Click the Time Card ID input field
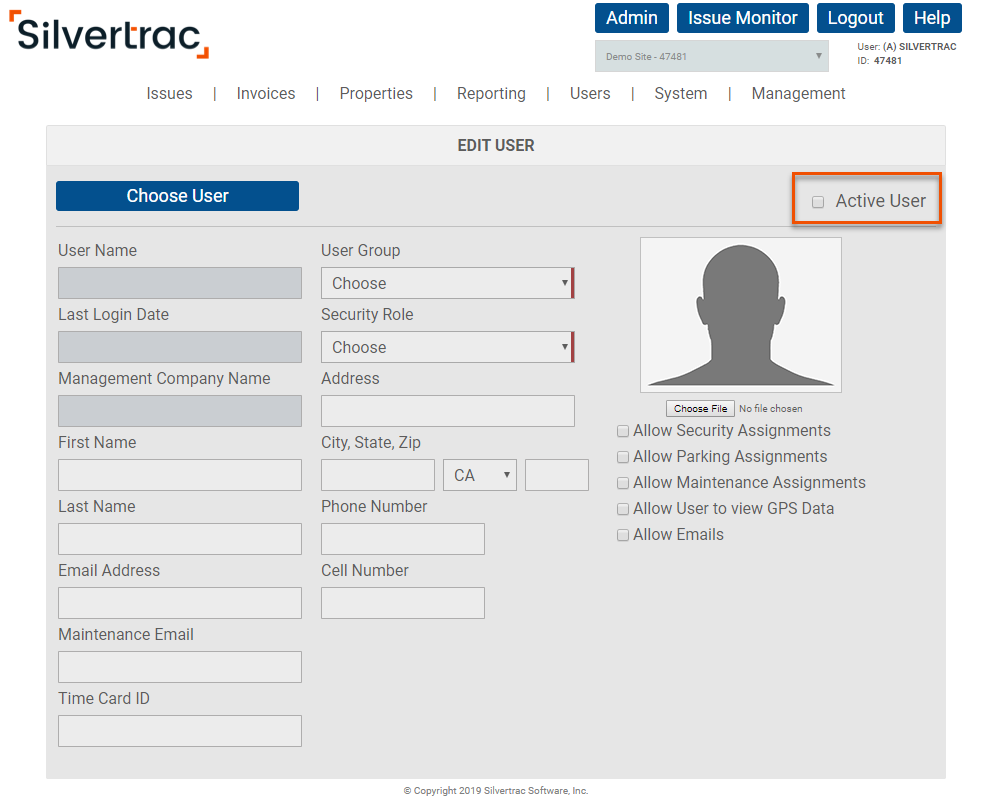Viewport: 990px width, 808px height. click(x=179, y=731)
